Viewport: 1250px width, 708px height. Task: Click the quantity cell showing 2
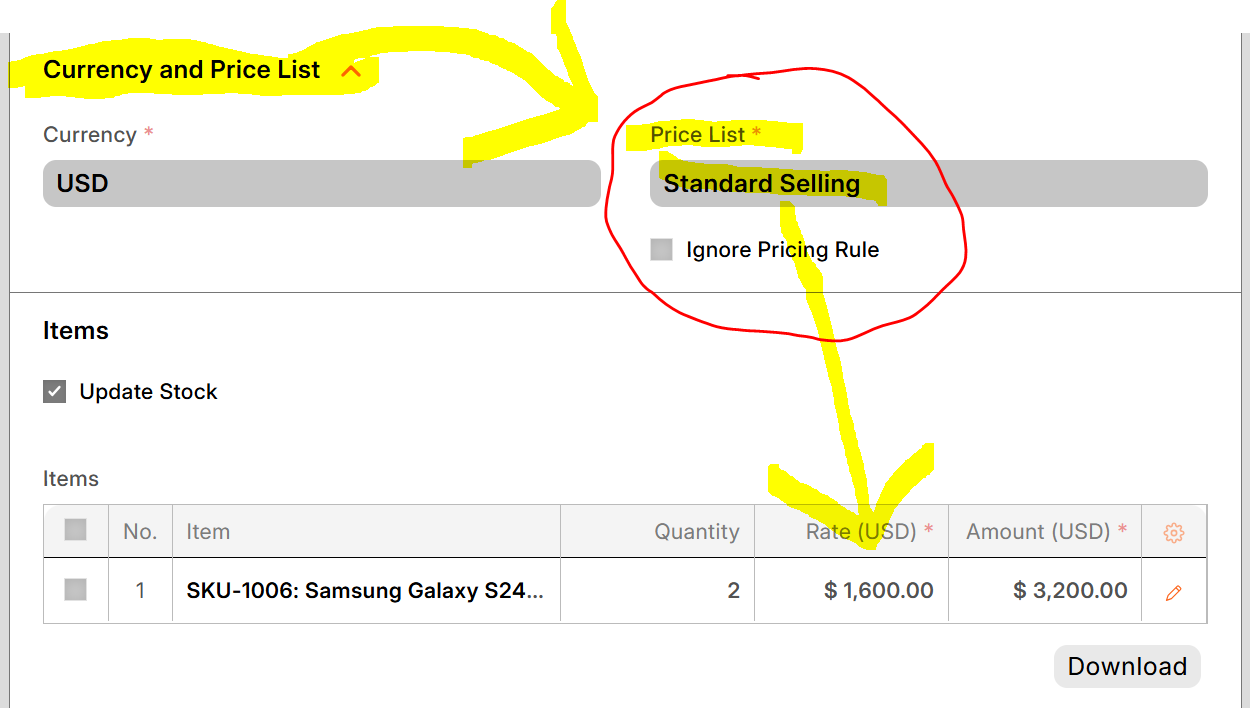point(657,591)
